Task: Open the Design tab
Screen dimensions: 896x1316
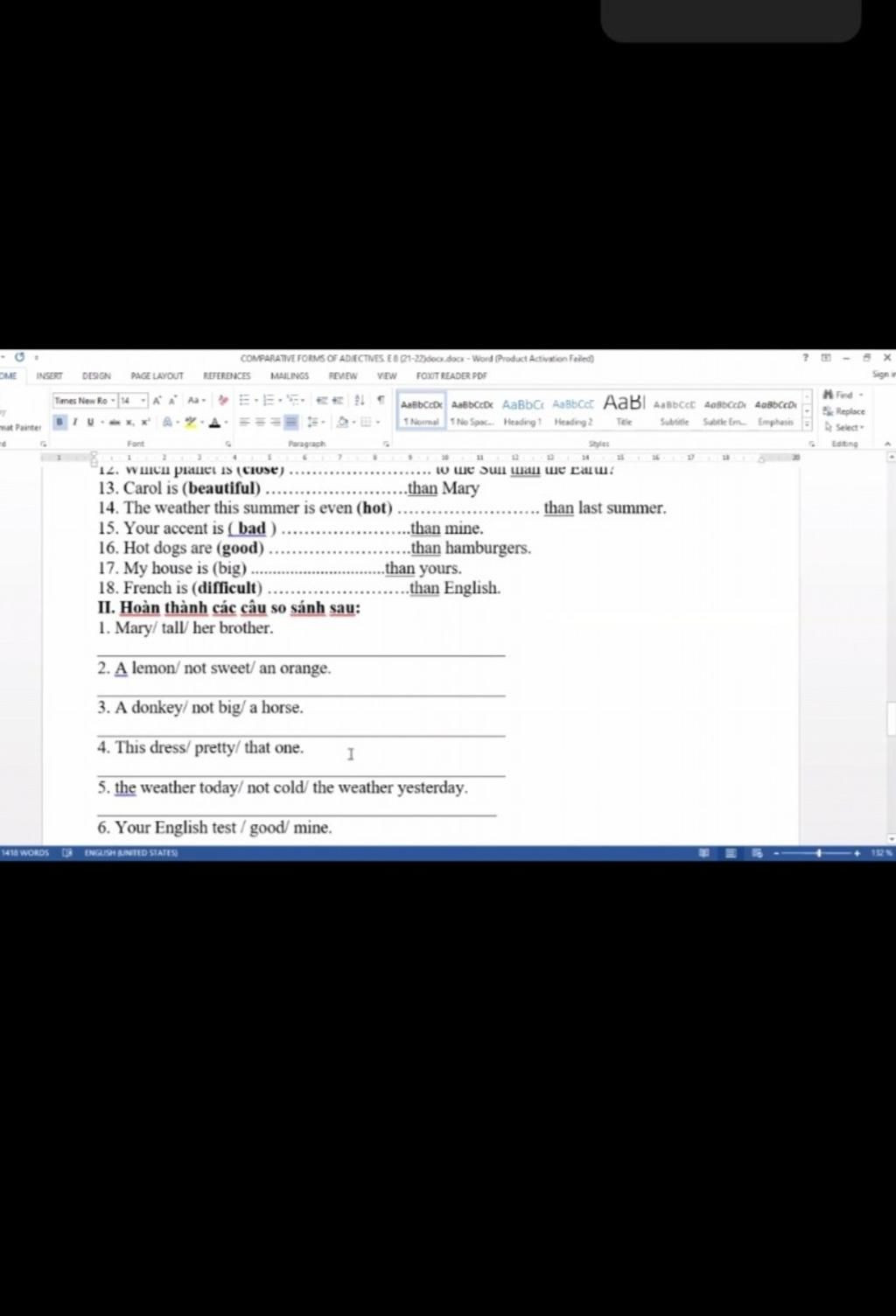Action: coord(96,376)
